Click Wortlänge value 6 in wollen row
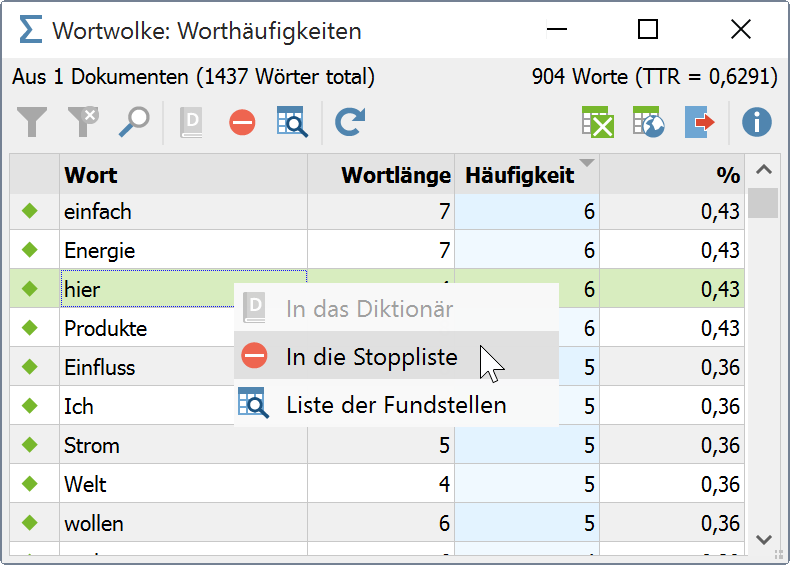Viewport: 790px width, 565px height. tap(444, 524)
